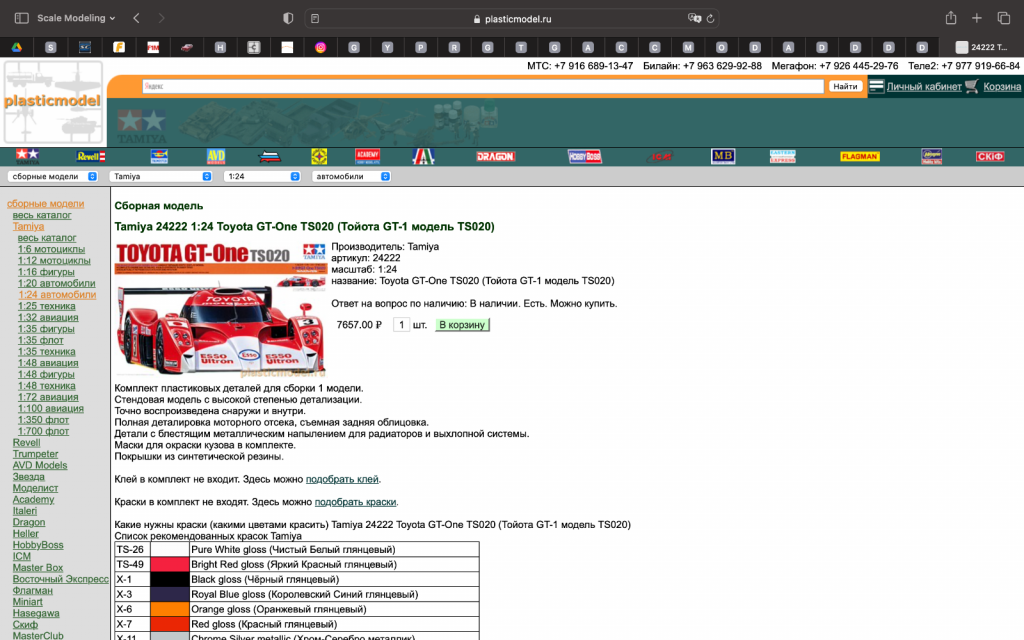This screenshot has width=1024, height=640.
Task: Click the TS-49 Bright Red color swatch
Action: [172, 565]
